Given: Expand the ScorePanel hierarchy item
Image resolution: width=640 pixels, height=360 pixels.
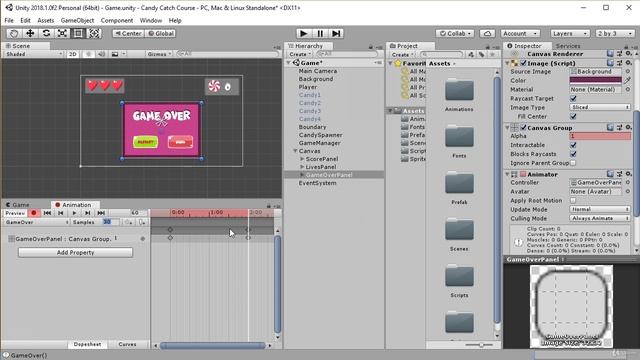Looking at the screenshot, I should [x=302, y=159].
